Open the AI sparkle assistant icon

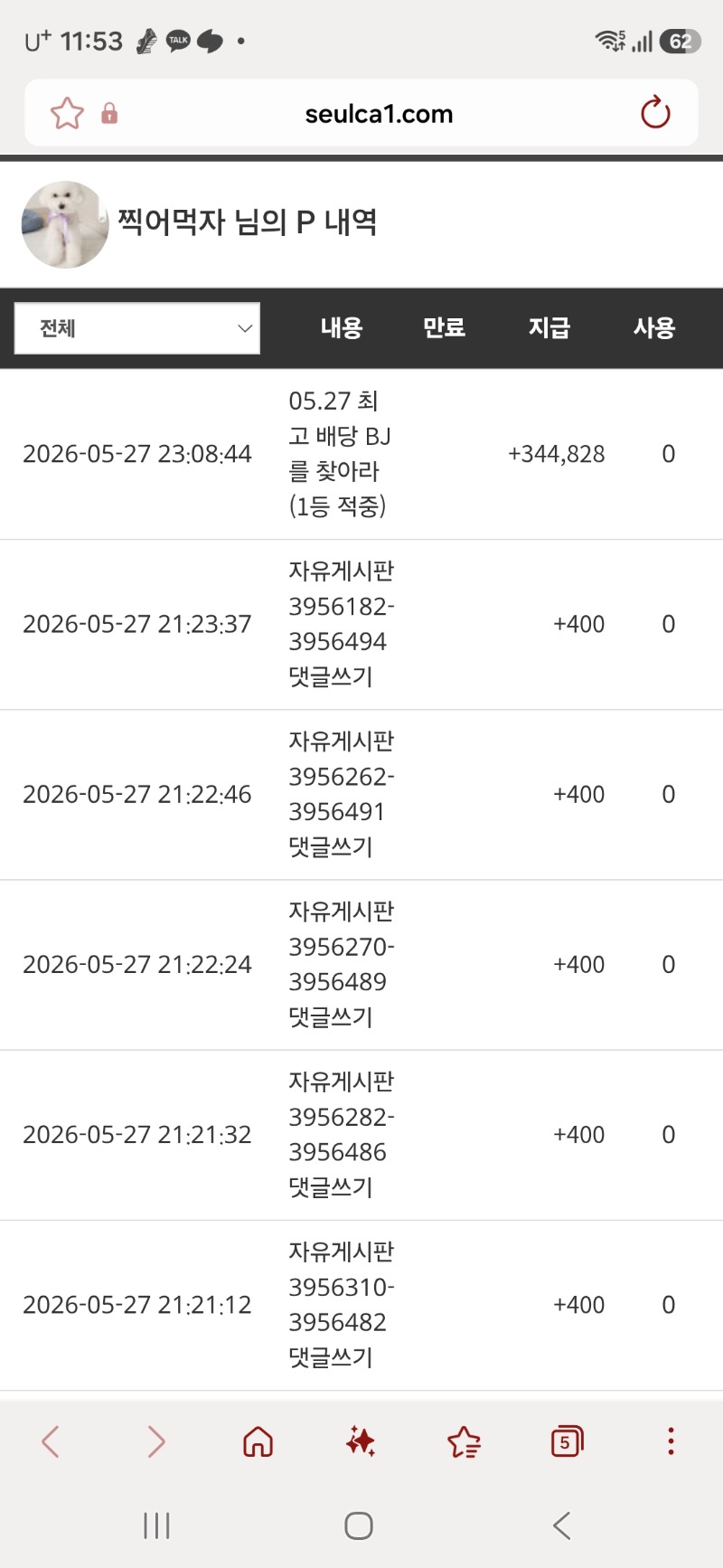[x=361, y=1441]
